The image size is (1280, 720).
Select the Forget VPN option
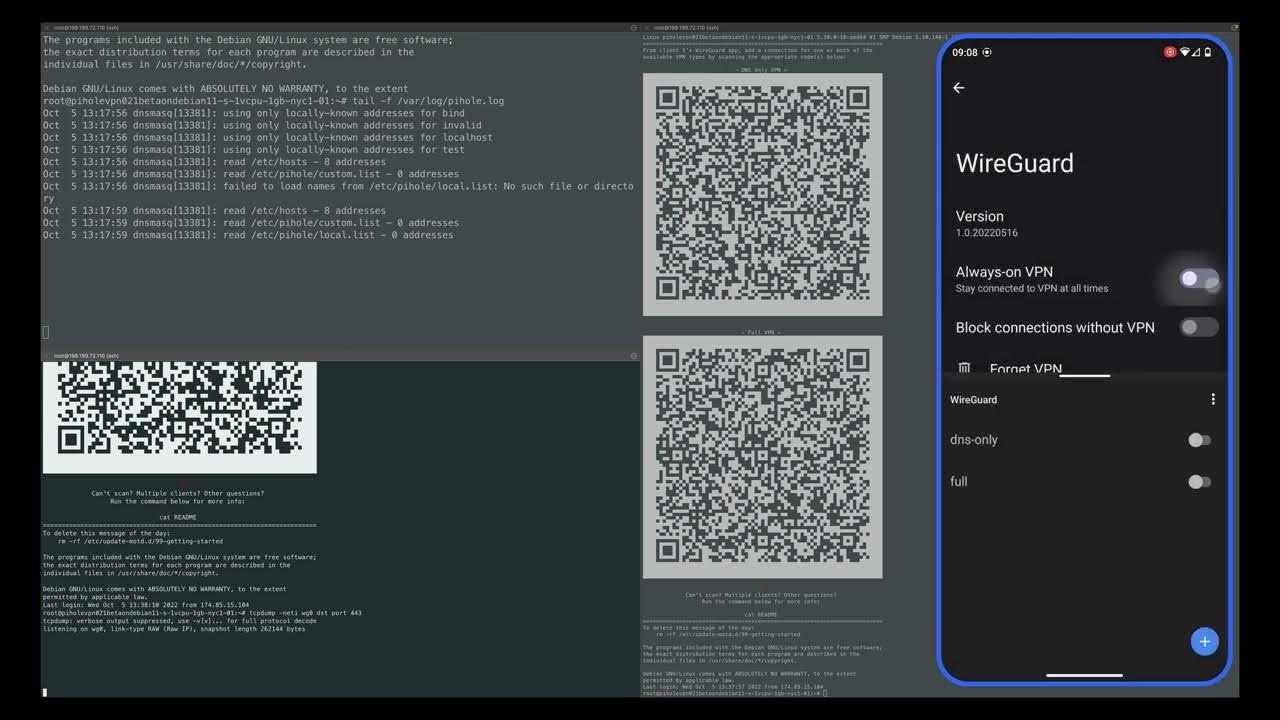[1025, 369]
